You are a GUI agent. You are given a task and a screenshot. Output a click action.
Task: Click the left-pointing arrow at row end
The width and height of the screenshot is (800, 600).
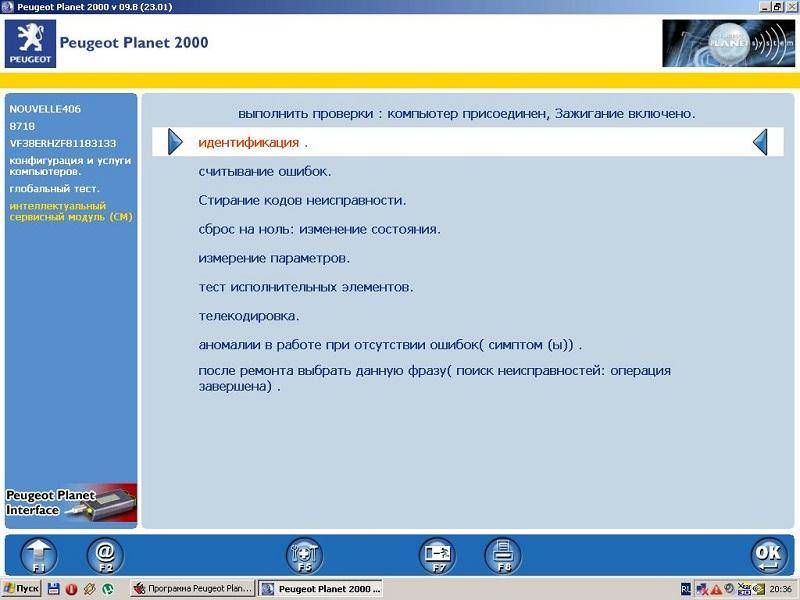pos(760,142)
